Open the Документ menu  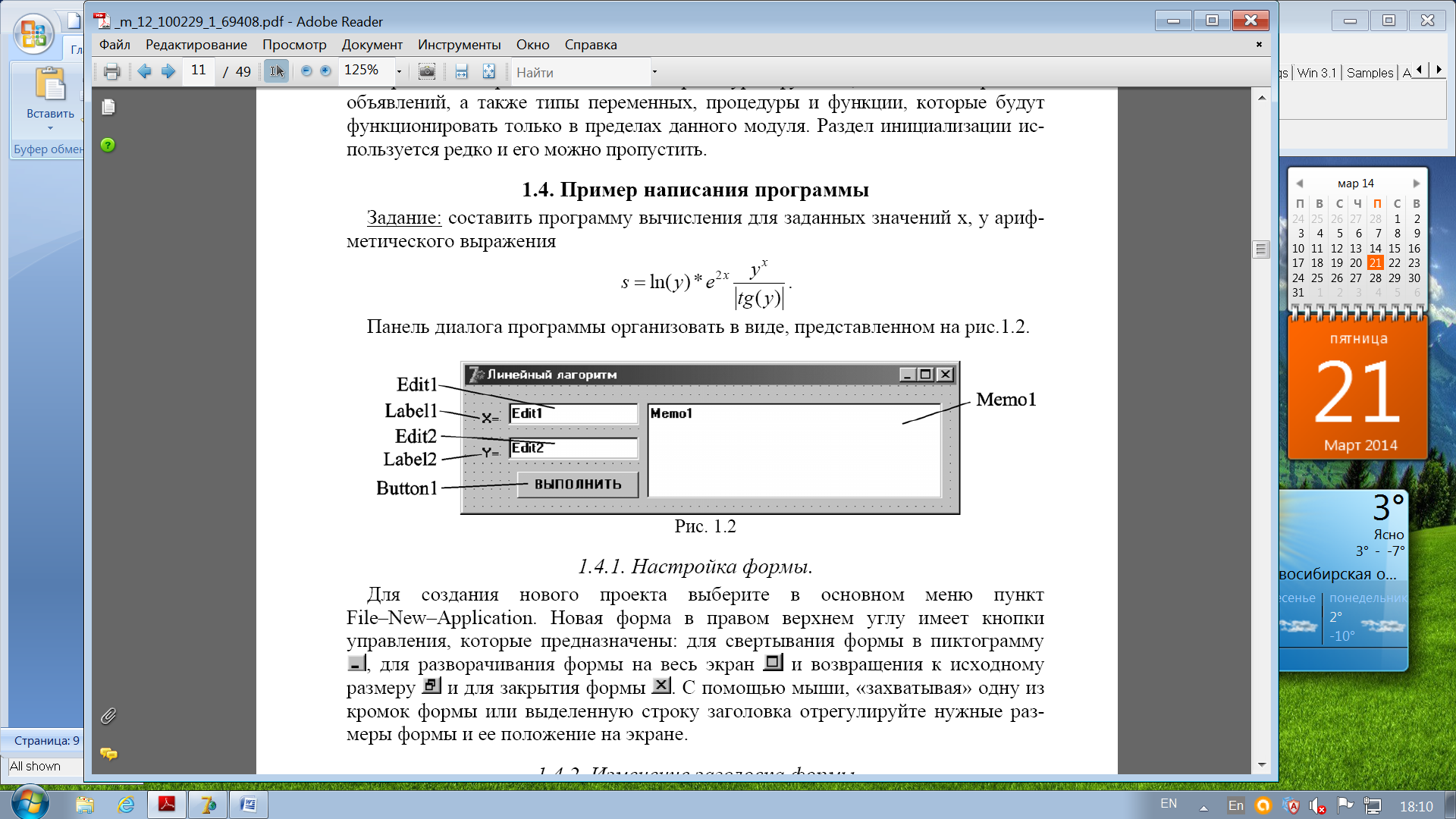click(372, 45)
